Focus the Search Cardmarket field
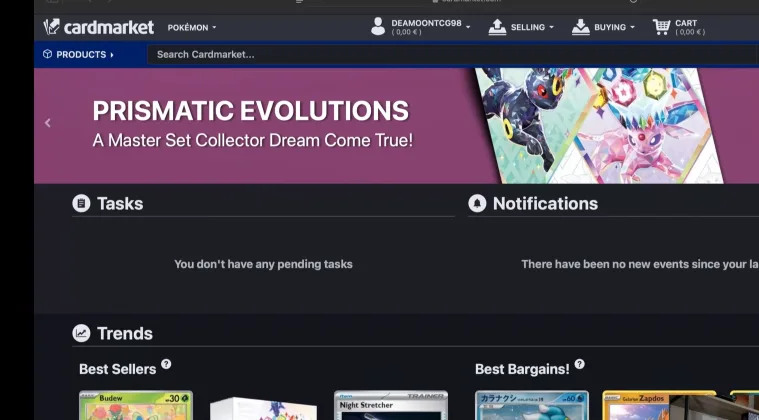Image resolution: width=759 pixels, height=420 pixels. [453, 55]
